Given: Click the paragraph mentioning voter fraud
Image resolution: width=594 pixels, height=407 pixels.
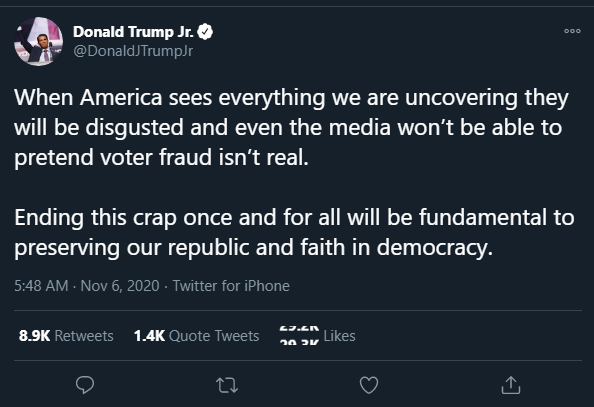Looking at the screenshot, I should [292, 127].
